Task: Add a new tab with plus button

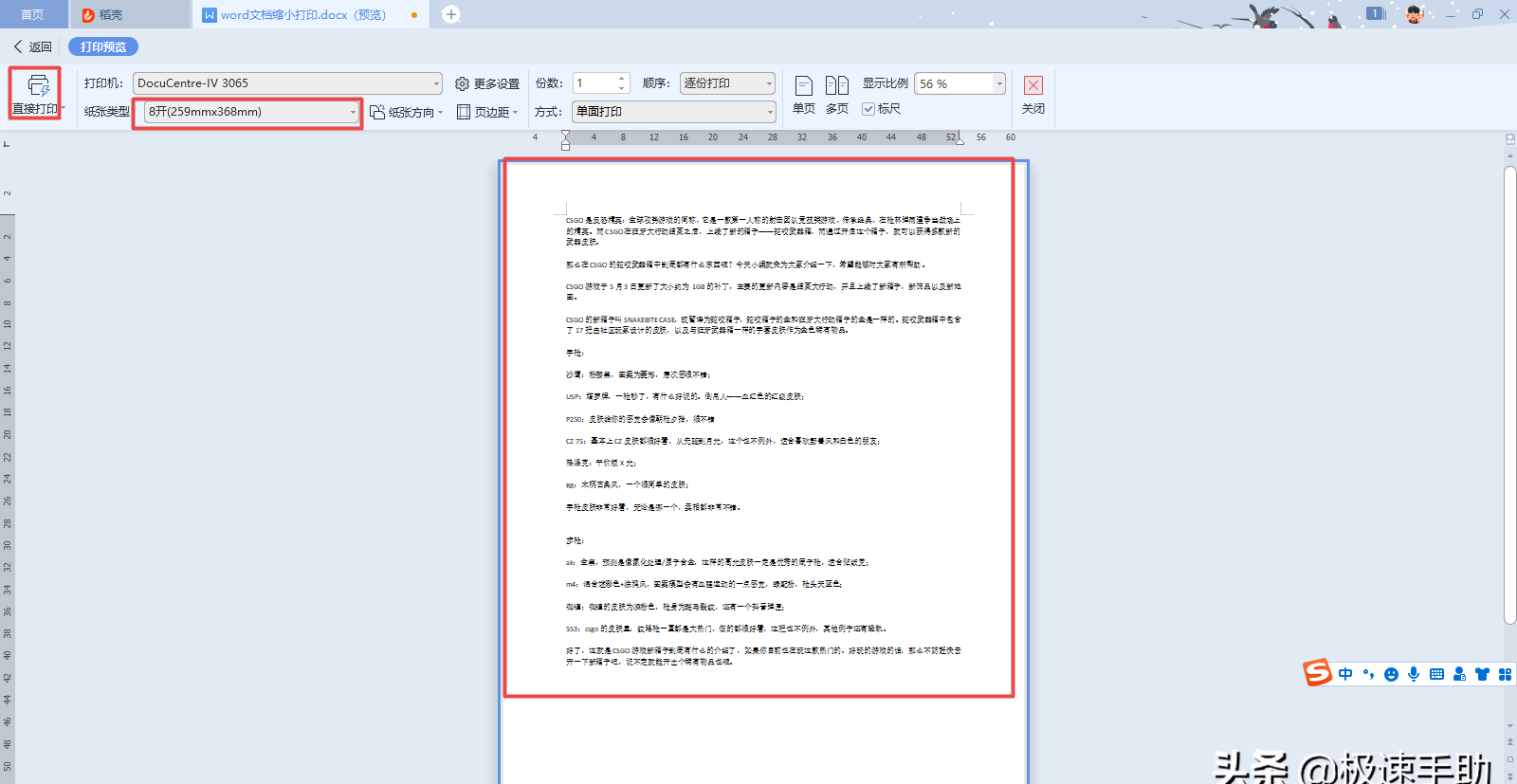Action: tap(451, 14)
